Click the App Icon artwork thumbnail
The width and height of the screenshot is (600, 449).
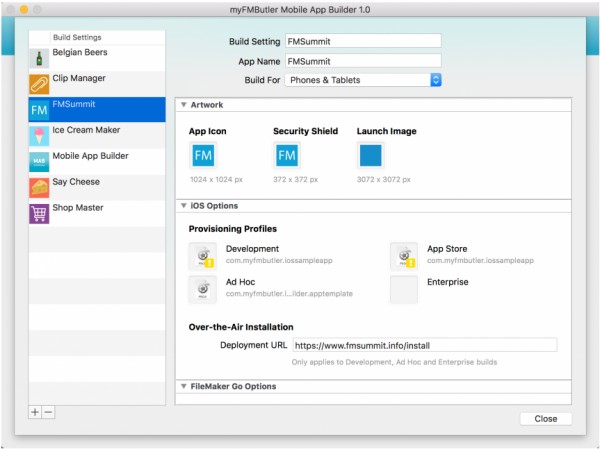(203, 155)
